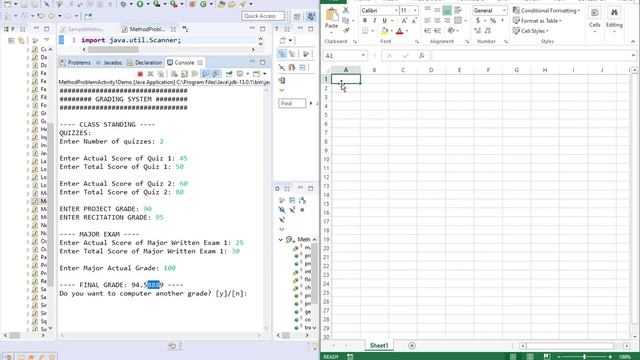Open the Javadoc tab

click(109, 62)
